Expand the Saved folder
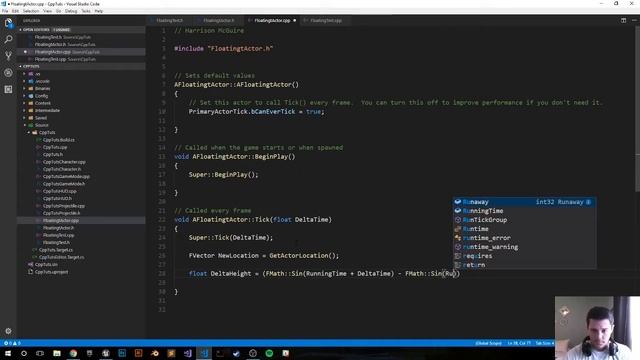The image size is (640, 360). (x=40, y=118)
